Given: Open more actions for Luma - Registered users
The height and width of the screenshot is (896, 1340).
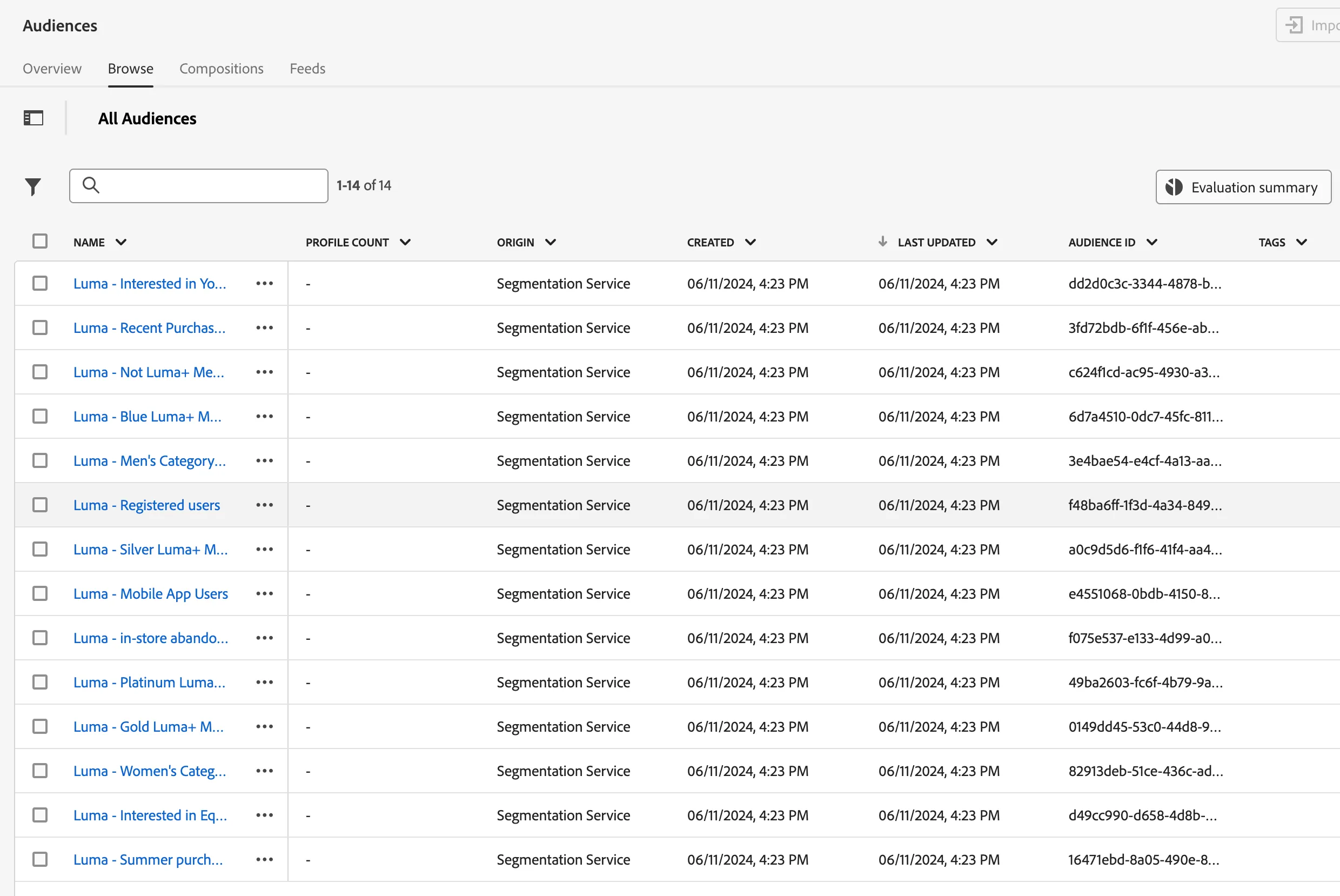Looking at the screenshot, I should 264,505.
